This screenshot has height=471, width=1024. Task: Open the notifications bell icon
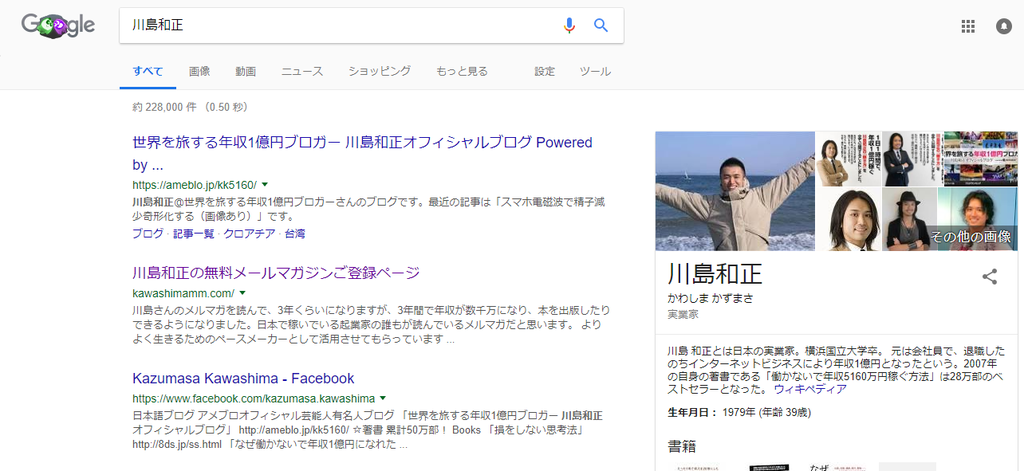[x=1003, y=26]
